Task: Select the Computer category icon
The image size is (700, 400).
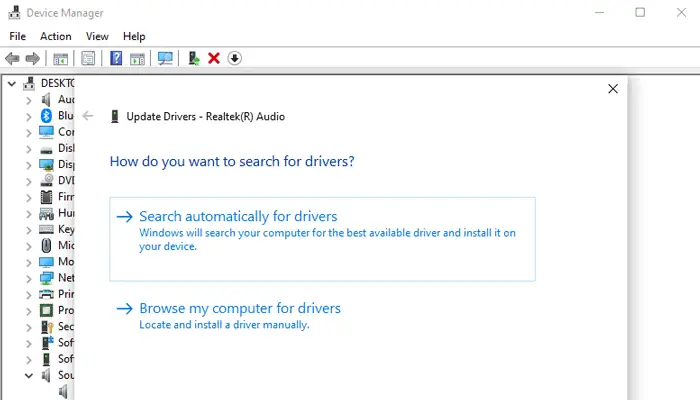Action: pyautogui.click(x=46, y=132)
